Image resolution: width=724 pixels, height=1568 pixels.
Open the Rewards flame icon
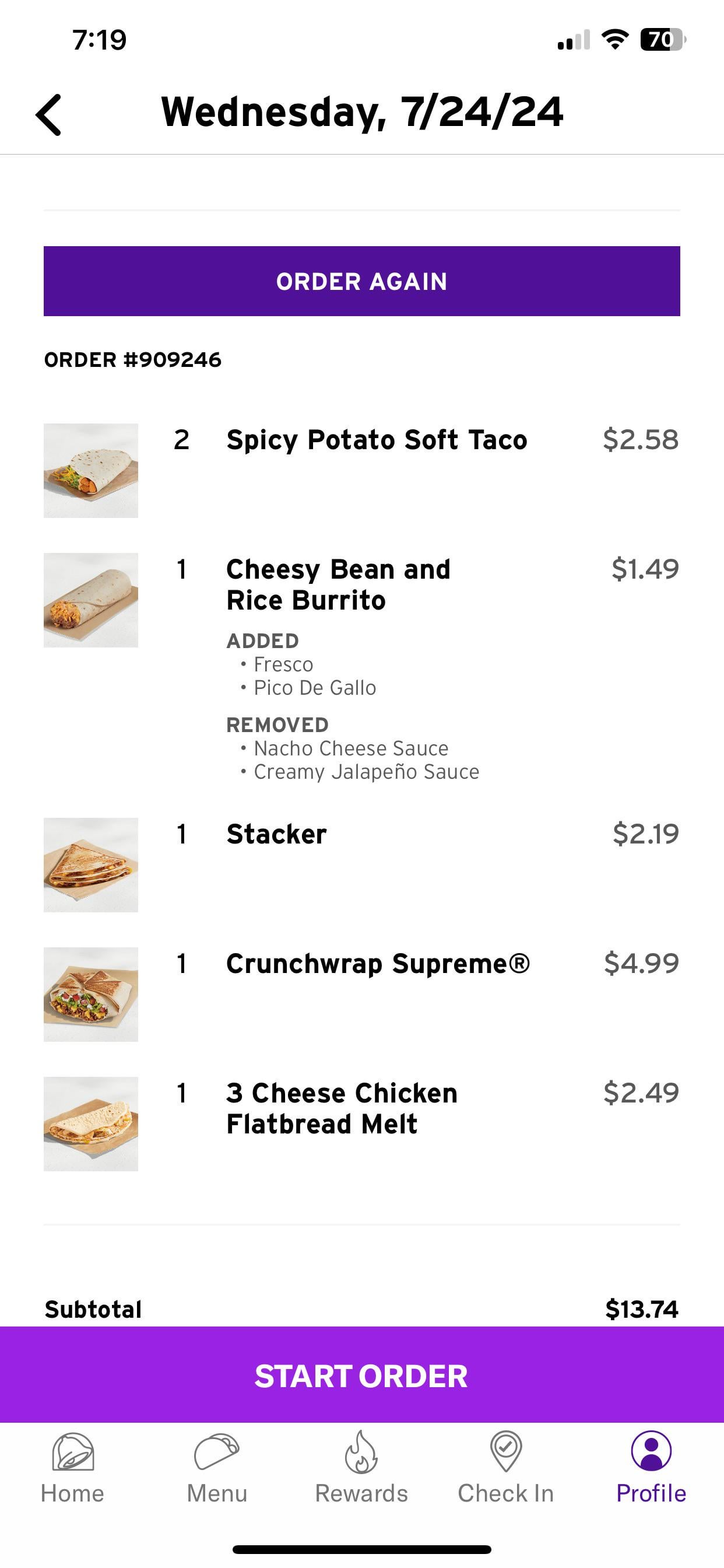[x=361, y=1451]
